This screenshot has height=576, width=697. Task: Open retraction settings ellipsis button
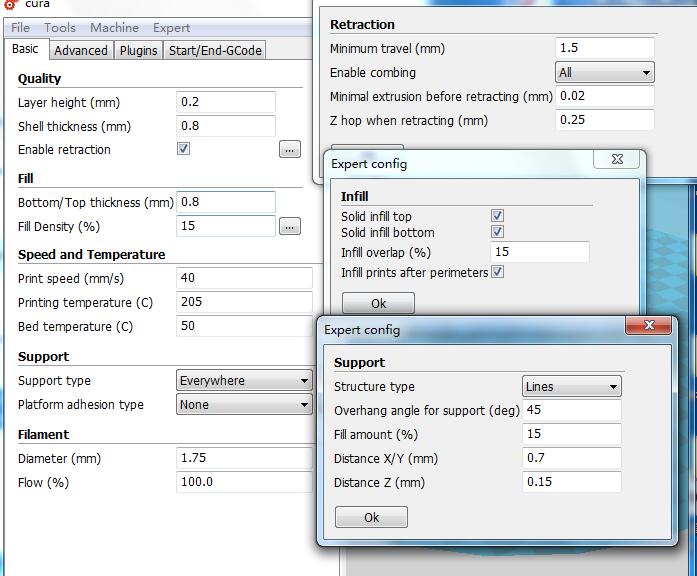click(x=290, y=149)
